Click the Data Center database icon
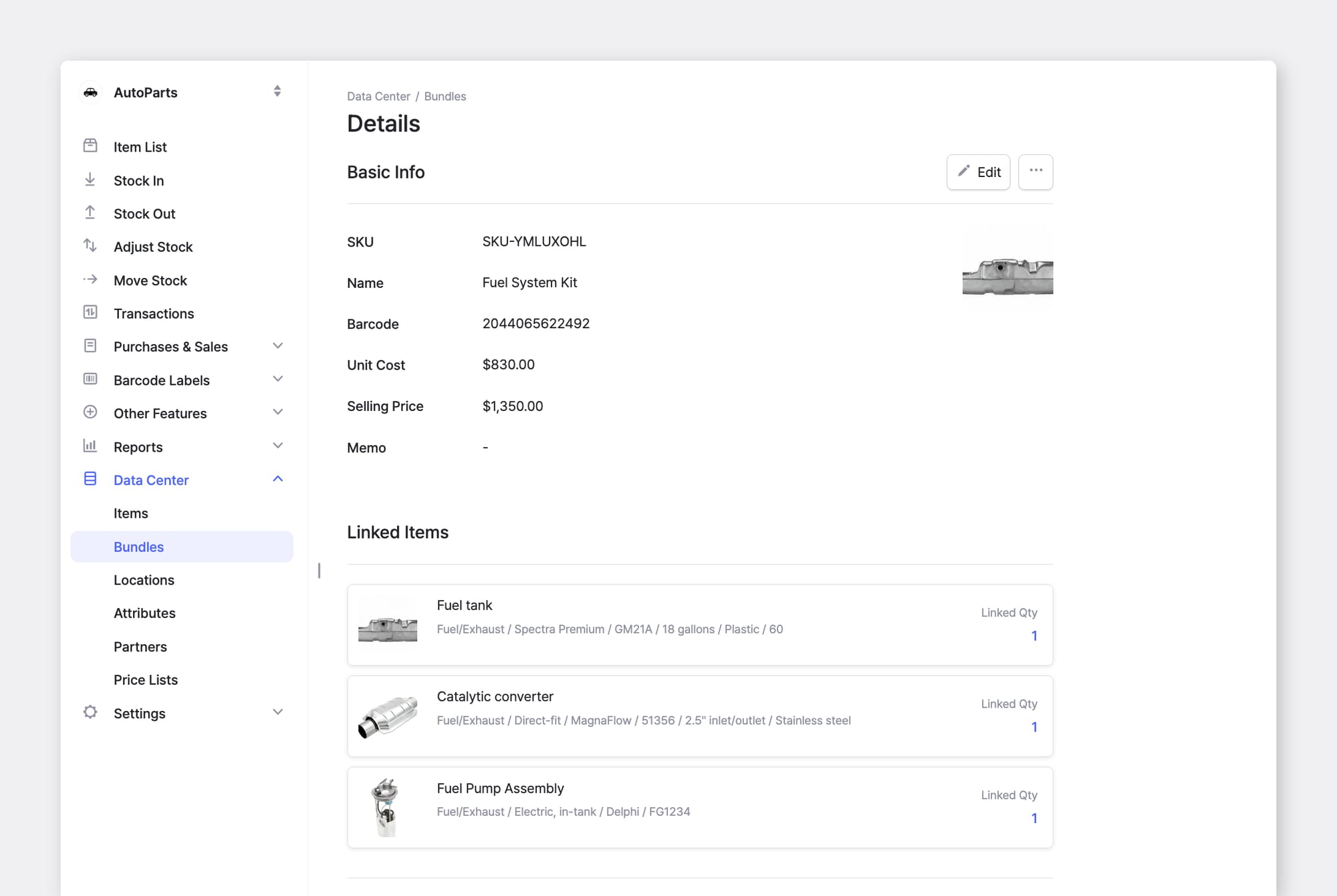 point(90,479)
